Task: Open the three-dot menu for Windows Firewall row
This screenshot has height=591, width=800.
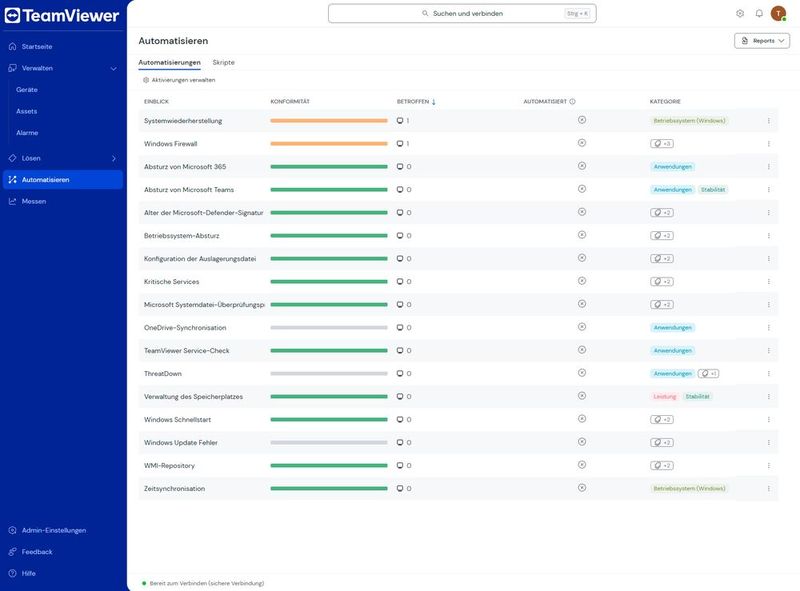Action: 768,144
